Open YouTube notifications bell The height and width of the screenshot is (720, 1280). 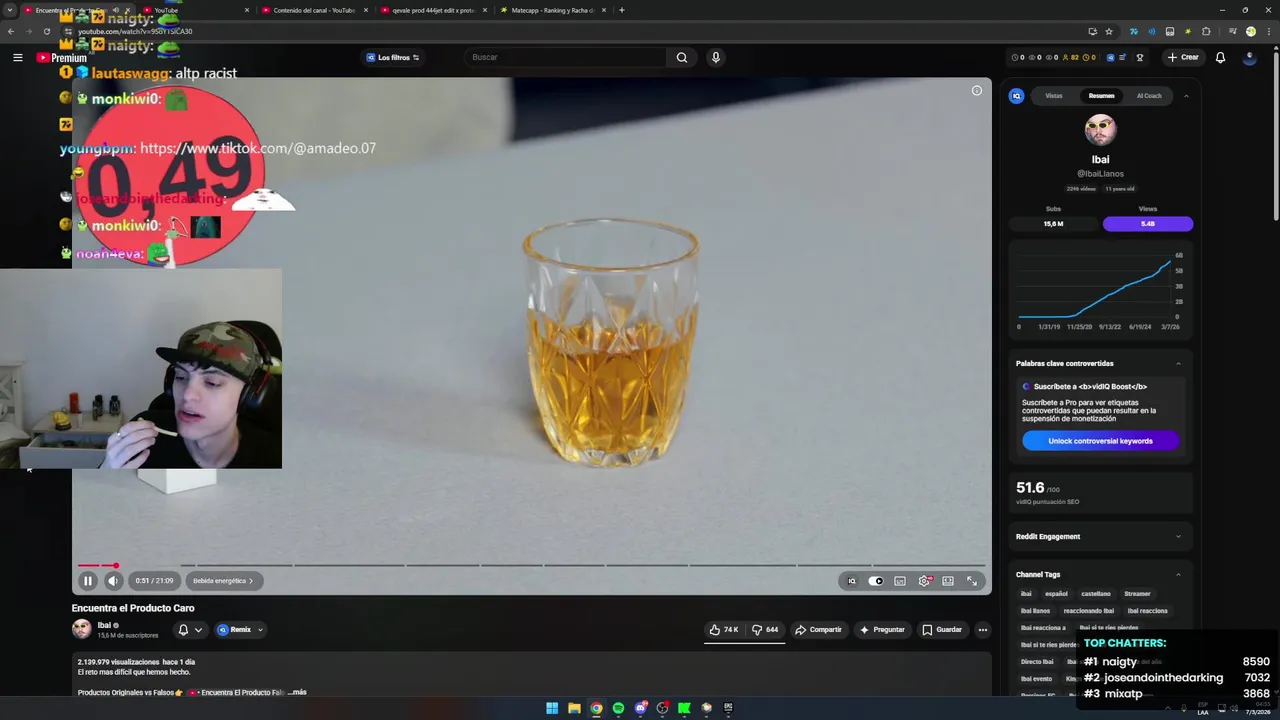(x=1220, y=57)
